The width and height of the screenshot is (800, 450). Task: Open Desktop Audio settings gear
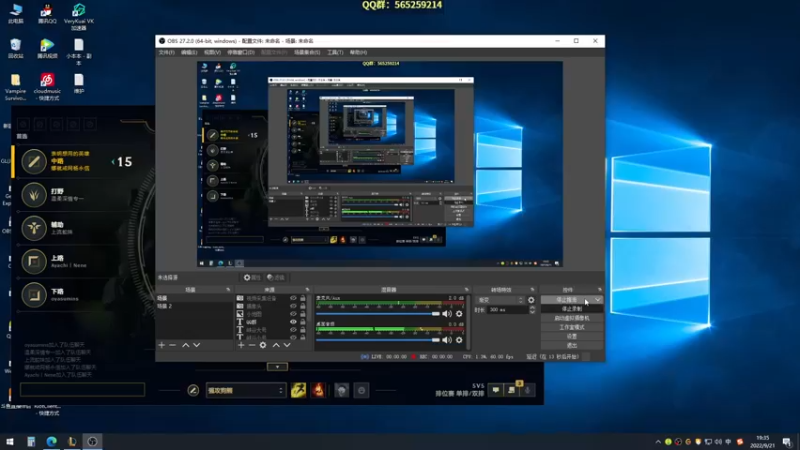[x=459, y=340]
